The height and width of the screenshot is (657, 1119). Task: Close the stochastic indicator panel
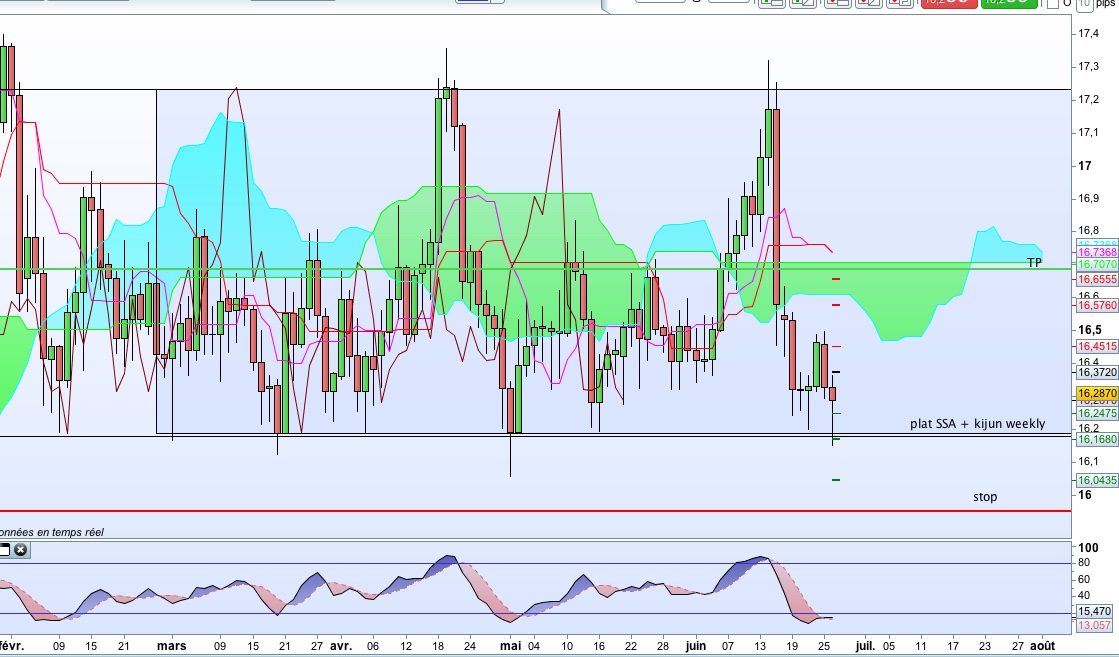(x=20, y=550)
